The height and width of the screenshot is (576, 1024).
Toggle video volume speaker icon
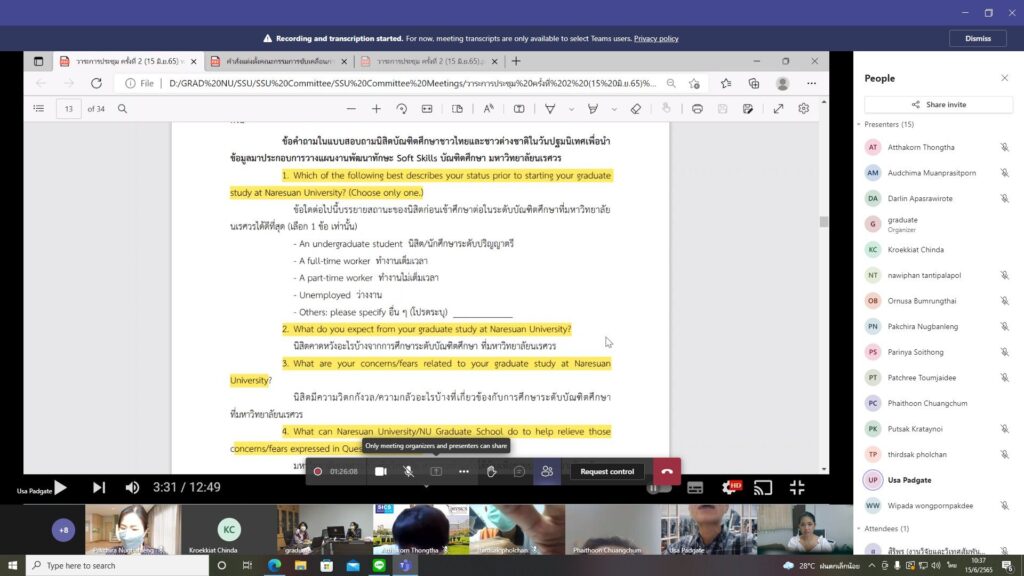132,487
